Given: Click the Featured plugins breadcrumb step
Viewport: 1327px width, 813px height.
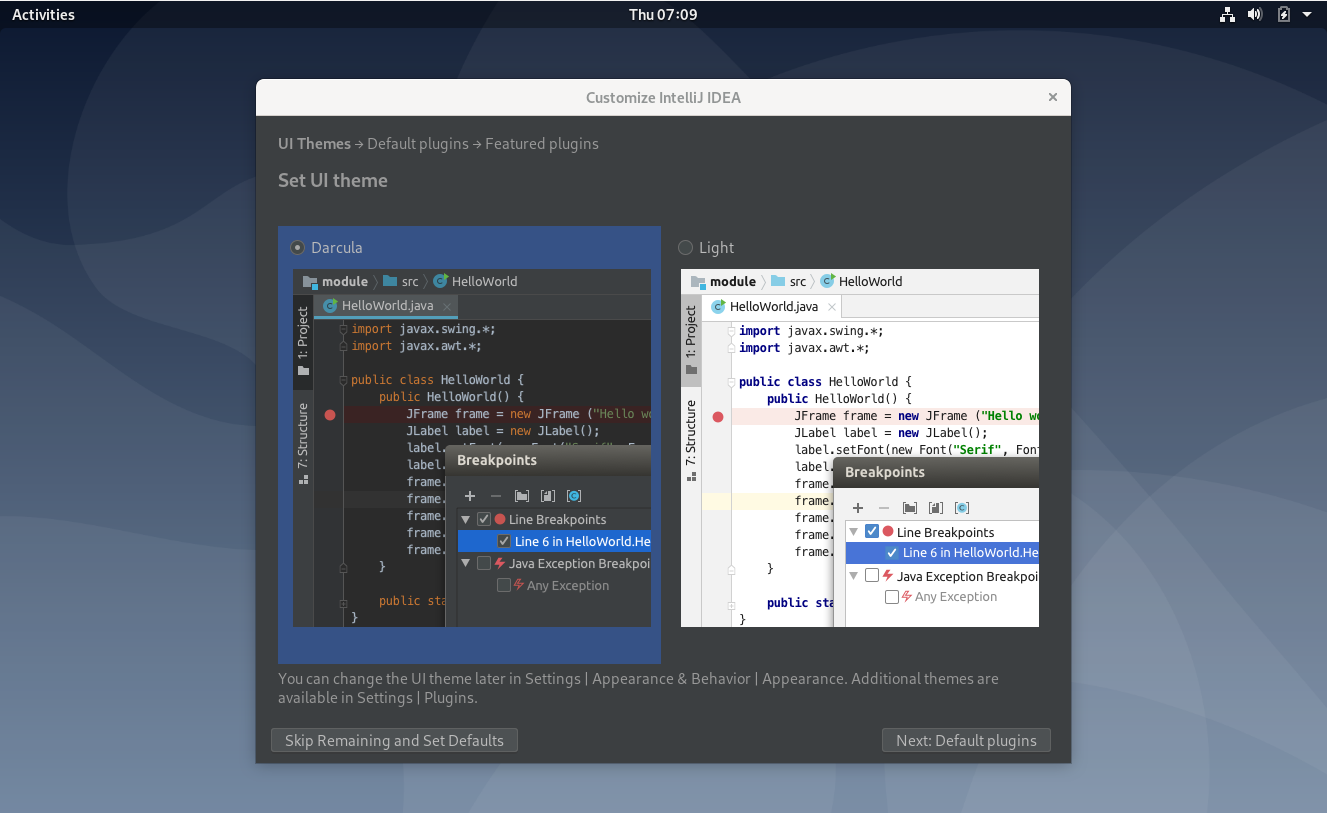Looking at the screenshot, I should pos(542,143).
